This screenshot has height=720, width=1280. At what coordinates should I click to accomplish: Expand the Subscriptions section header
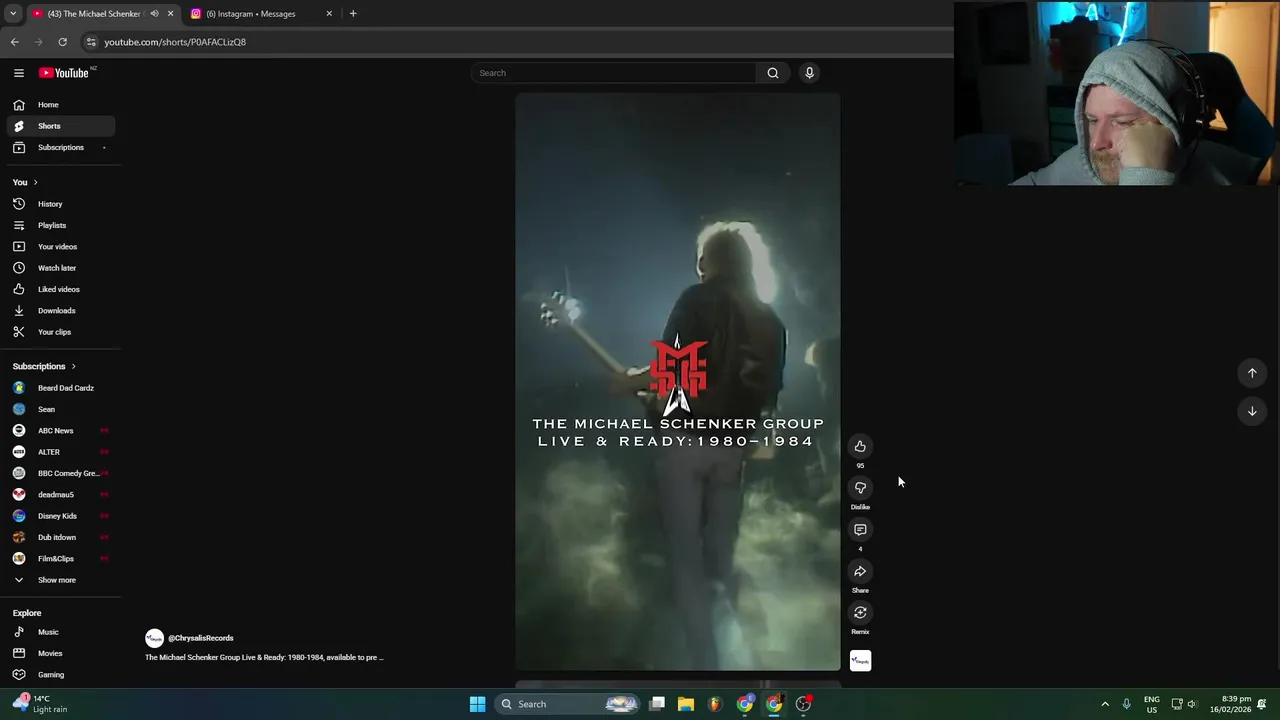[44, 366]
